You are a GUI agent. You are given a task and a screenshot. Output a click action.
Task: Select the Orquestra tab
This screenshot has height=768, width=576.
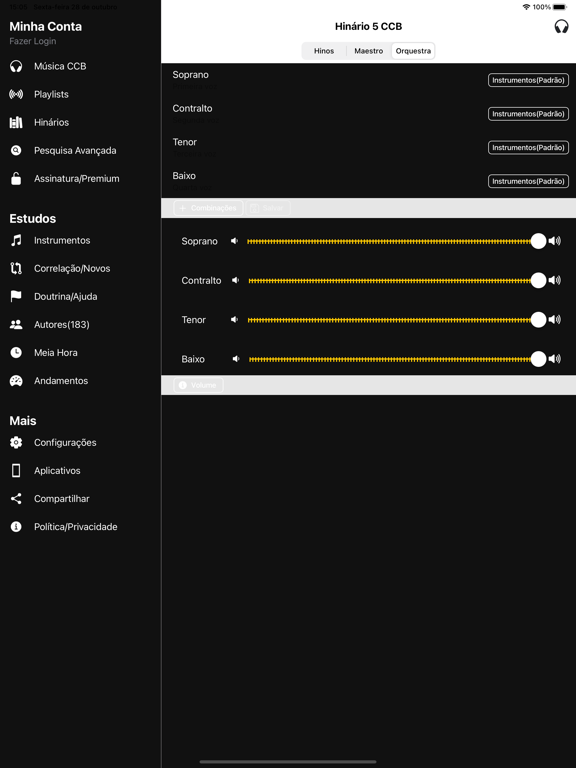pos(413,51)
